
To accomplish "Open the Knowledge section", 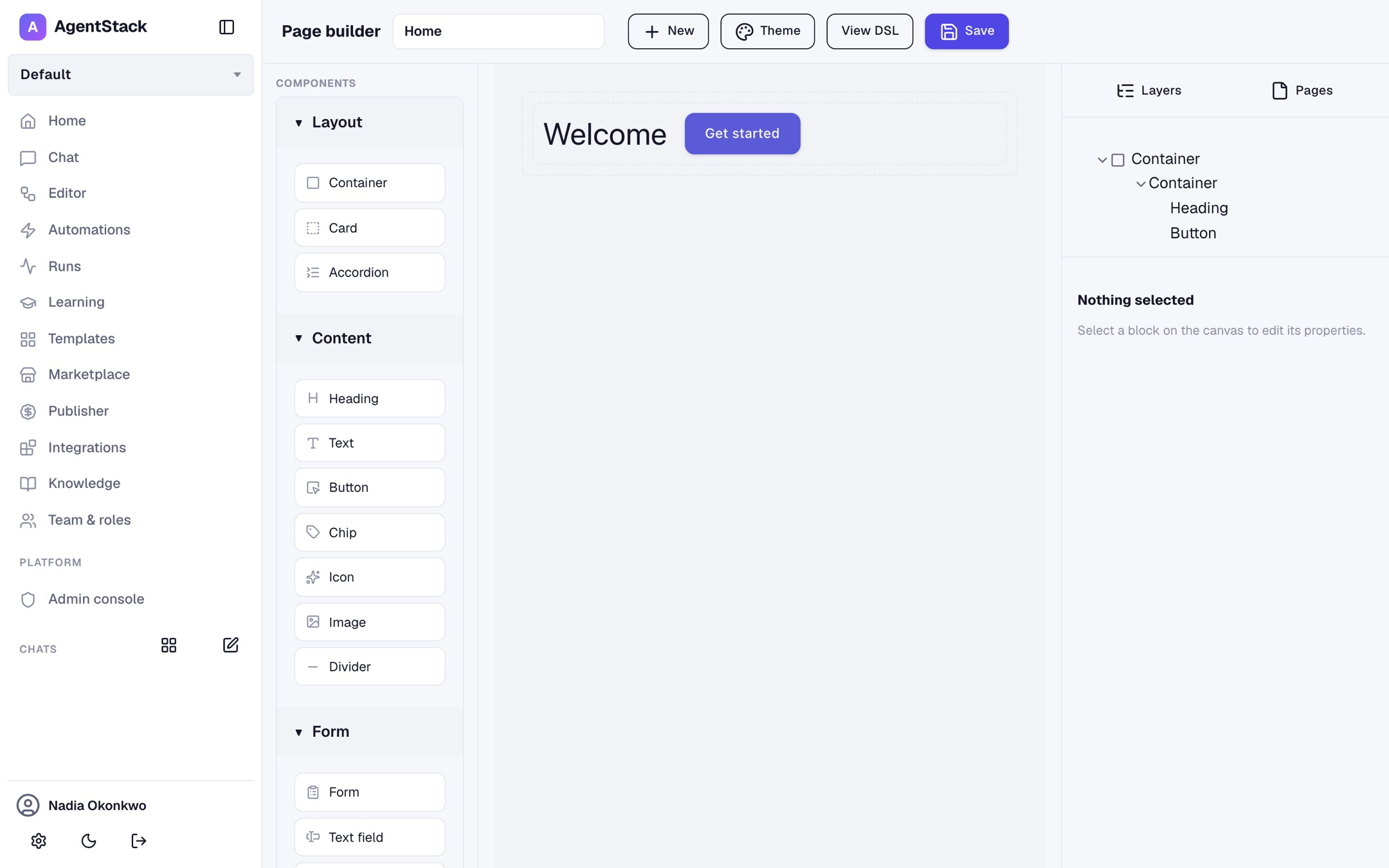I will coord(131,484).
